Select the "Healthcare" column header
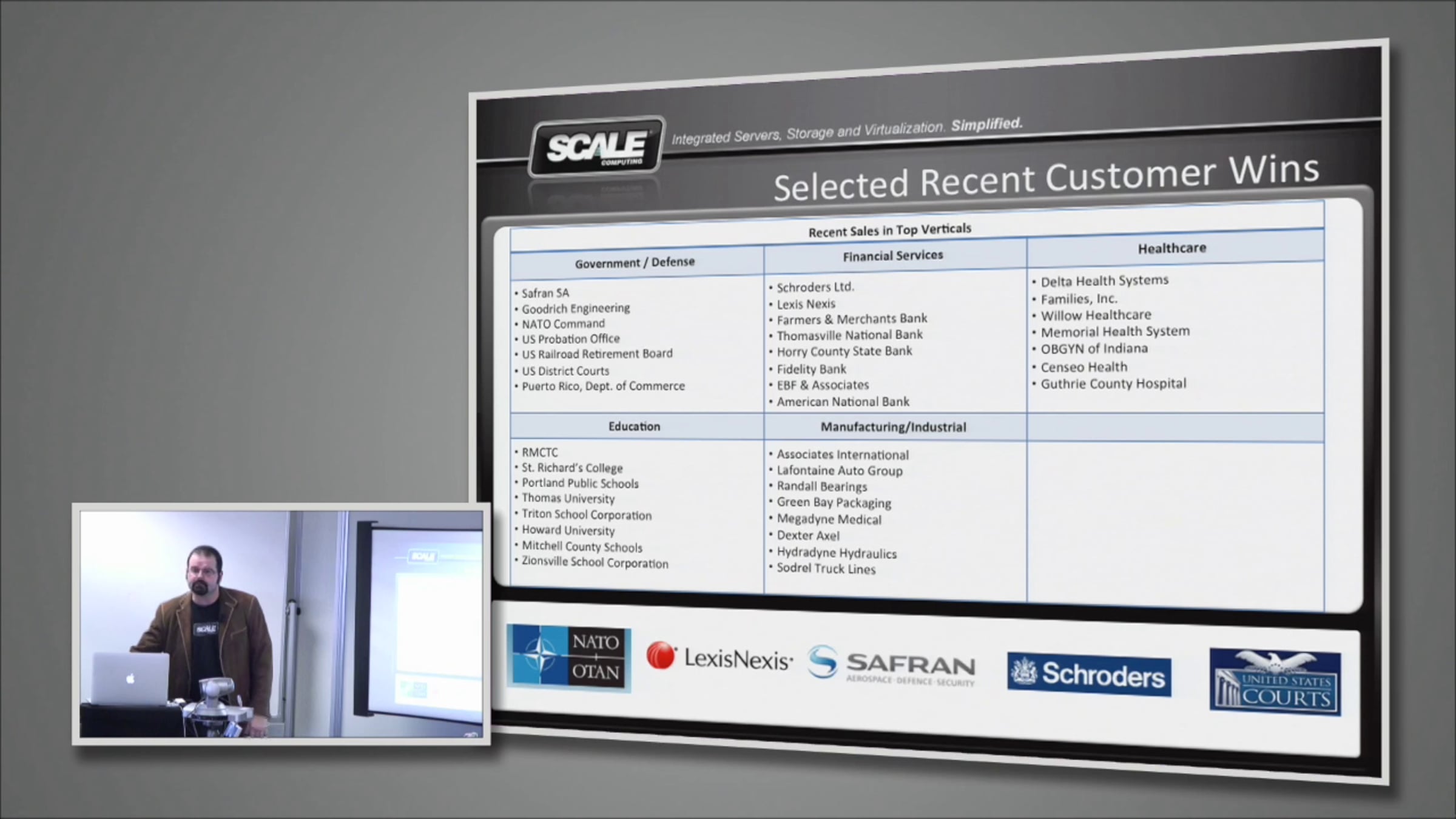Image resolution: width=1456 pixels, height=819 pixels. pos(1172,248)
